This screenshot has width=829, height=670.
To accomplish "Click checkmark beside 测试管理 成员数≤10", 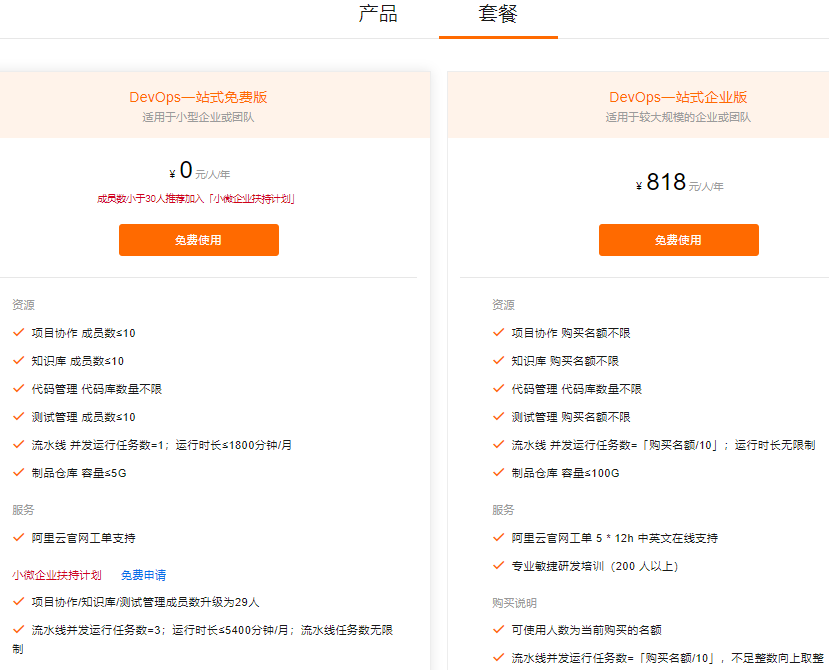I will (19, 417).
